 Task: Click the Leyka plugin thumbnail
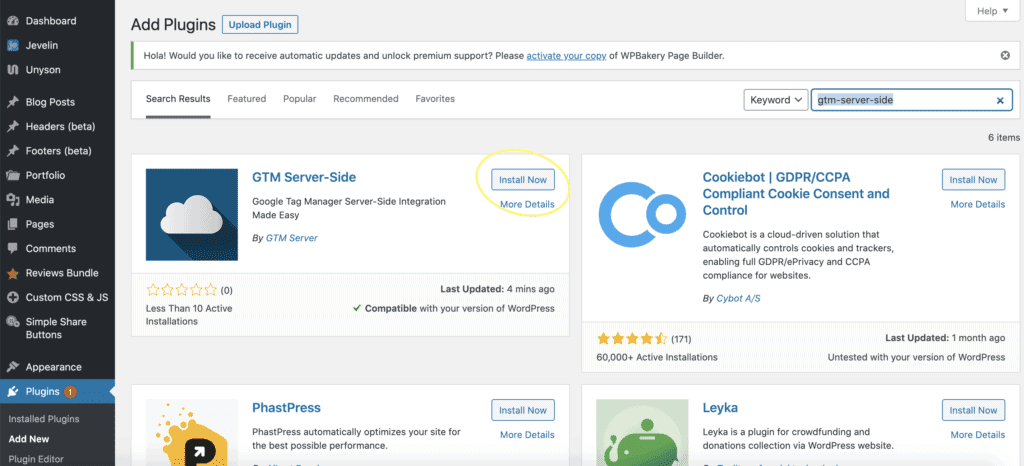[642, 432]
